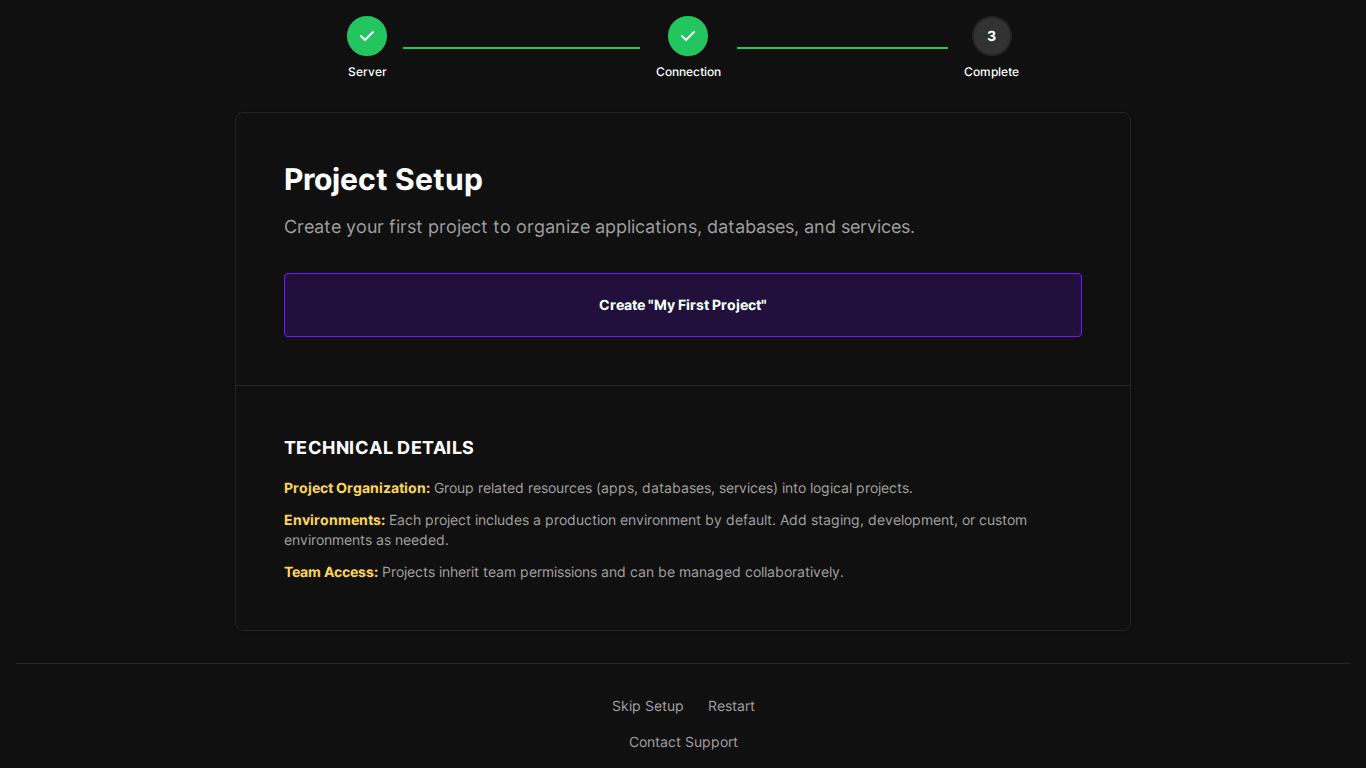Screen dimensions: 1366x768
Task: Open the Contact Support link
Action: pos(683,742)
